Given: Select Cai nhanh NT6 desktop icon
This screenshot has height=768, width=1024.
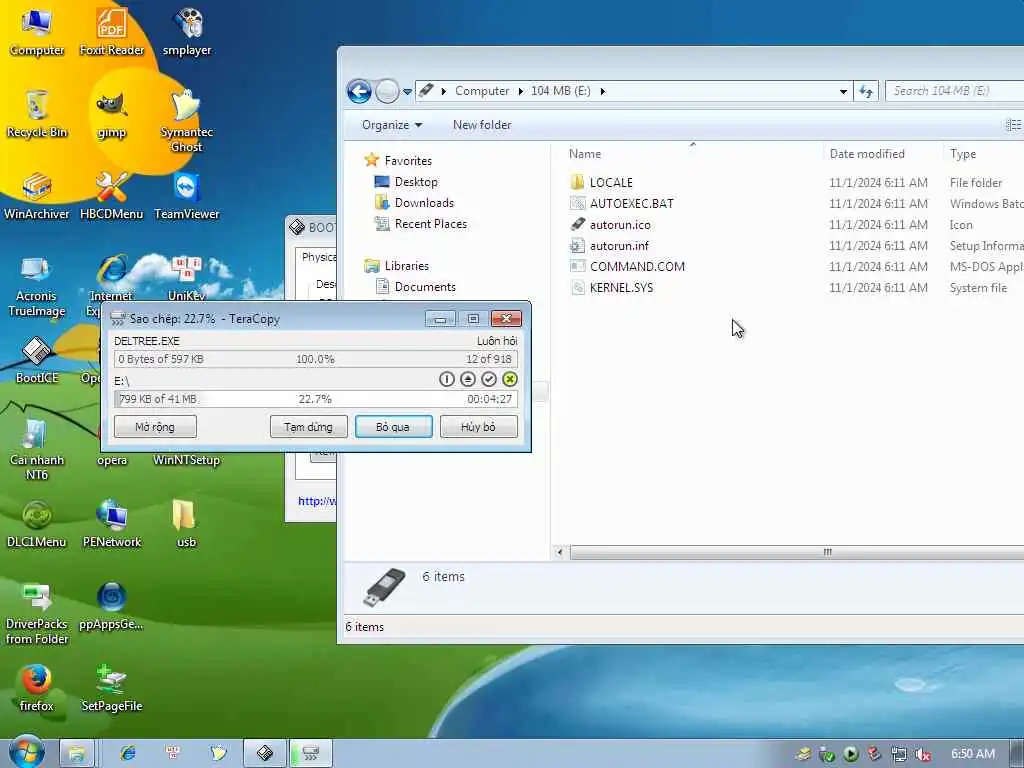Looking at the screenshot, I should point(37,449).
